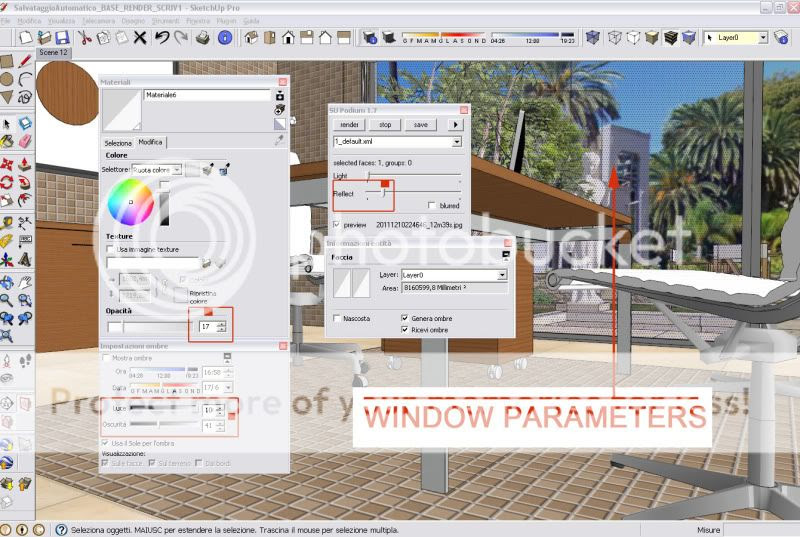Click the Reflect slider in SU Podium
This screenshot has height=537, width=800.
(x=413, y=193)
